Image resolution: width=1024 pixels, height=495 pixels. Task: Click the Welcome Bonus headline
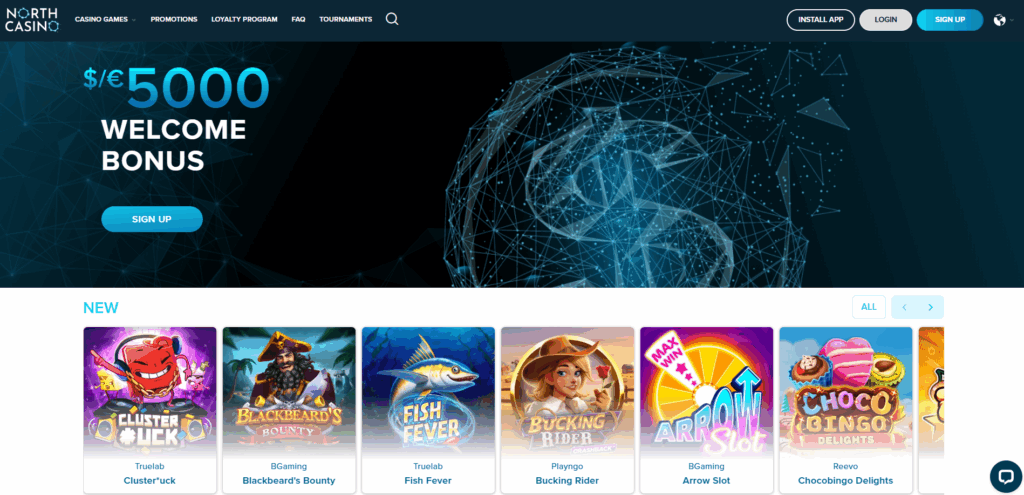click(174, 145)
